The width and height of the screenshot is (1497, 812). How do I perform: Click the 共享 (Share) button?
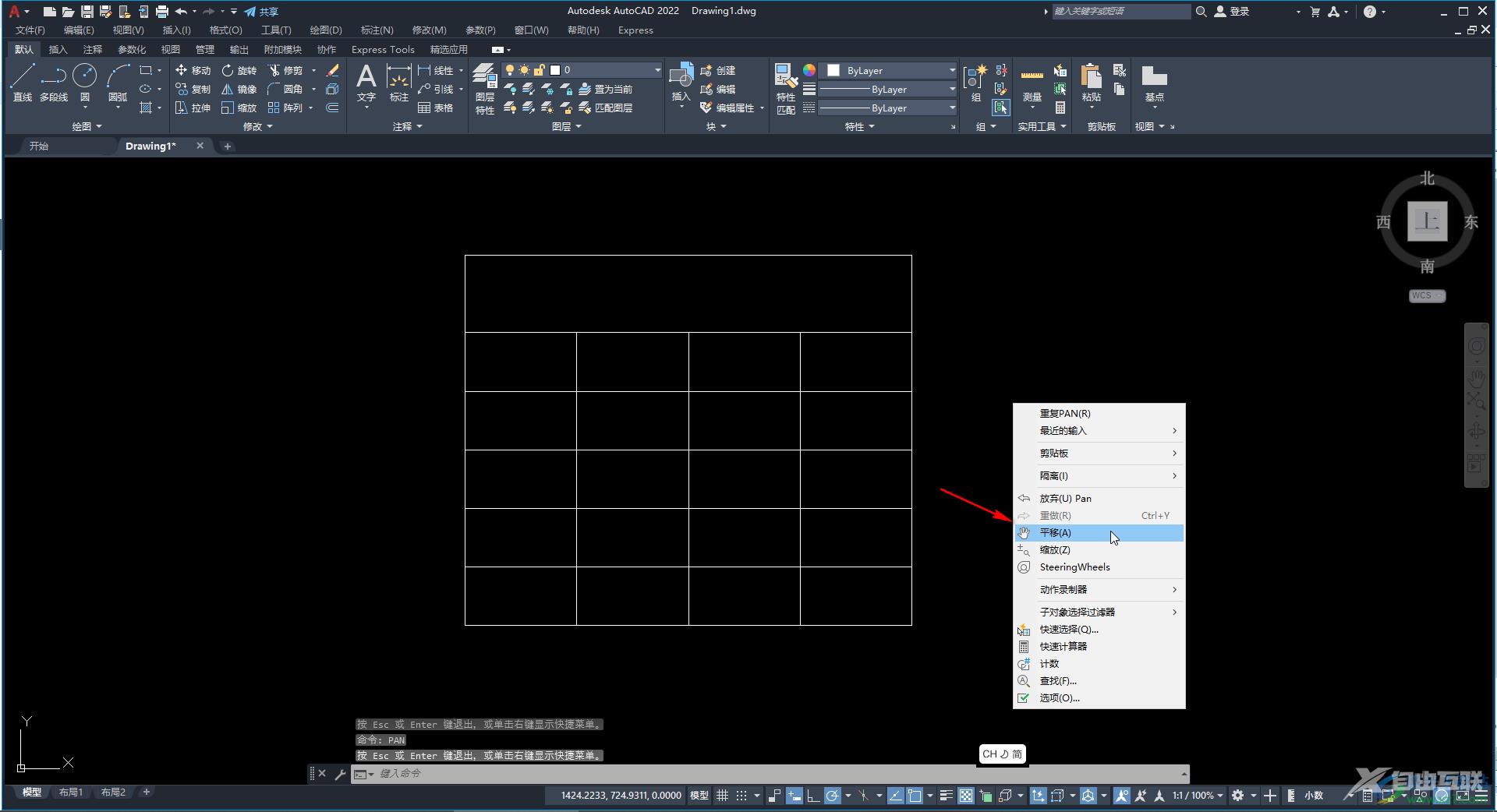pyautogui.click(x=261, y=12)
